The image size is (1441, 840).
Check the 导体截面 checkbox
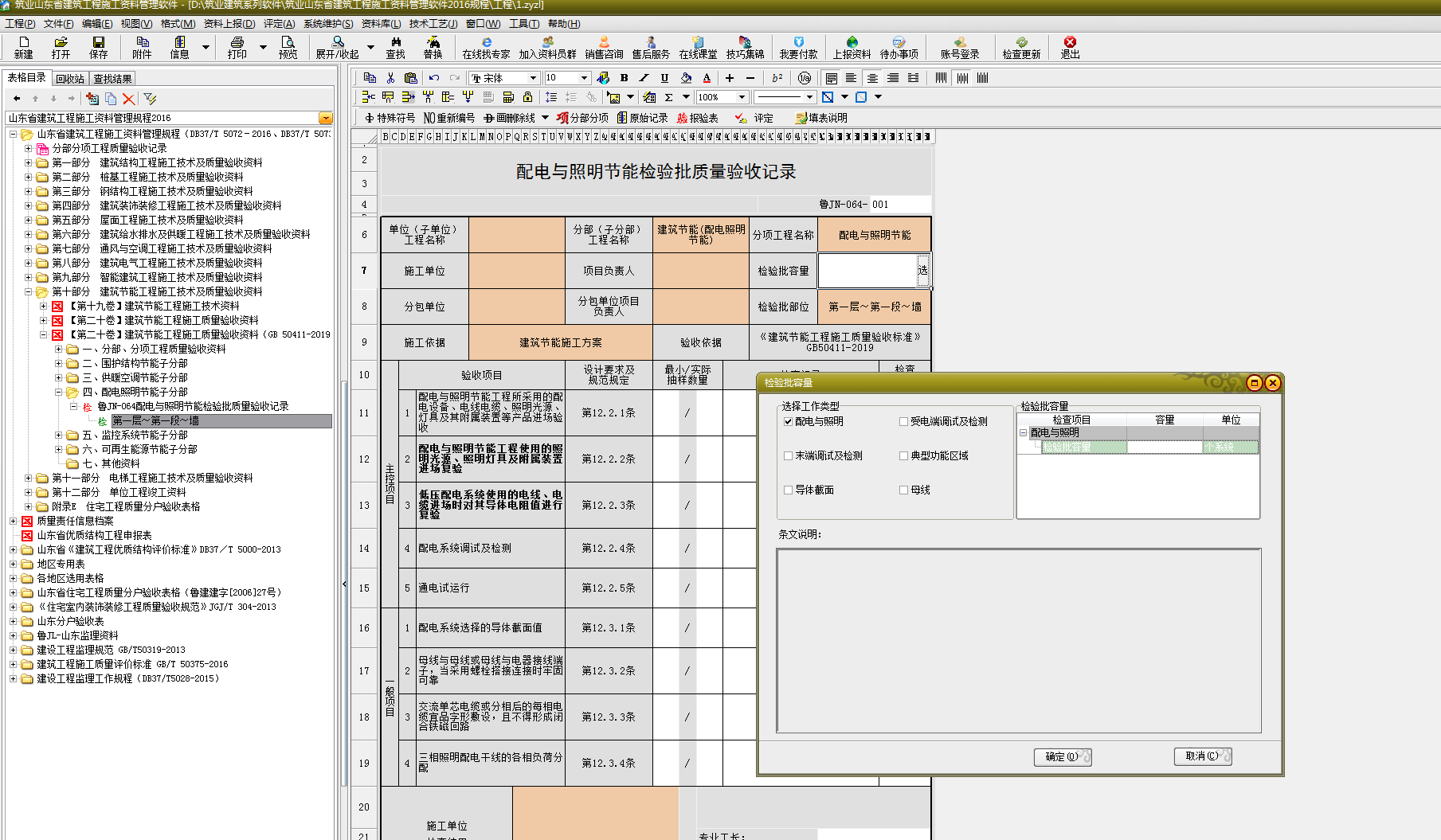[788, 490]
